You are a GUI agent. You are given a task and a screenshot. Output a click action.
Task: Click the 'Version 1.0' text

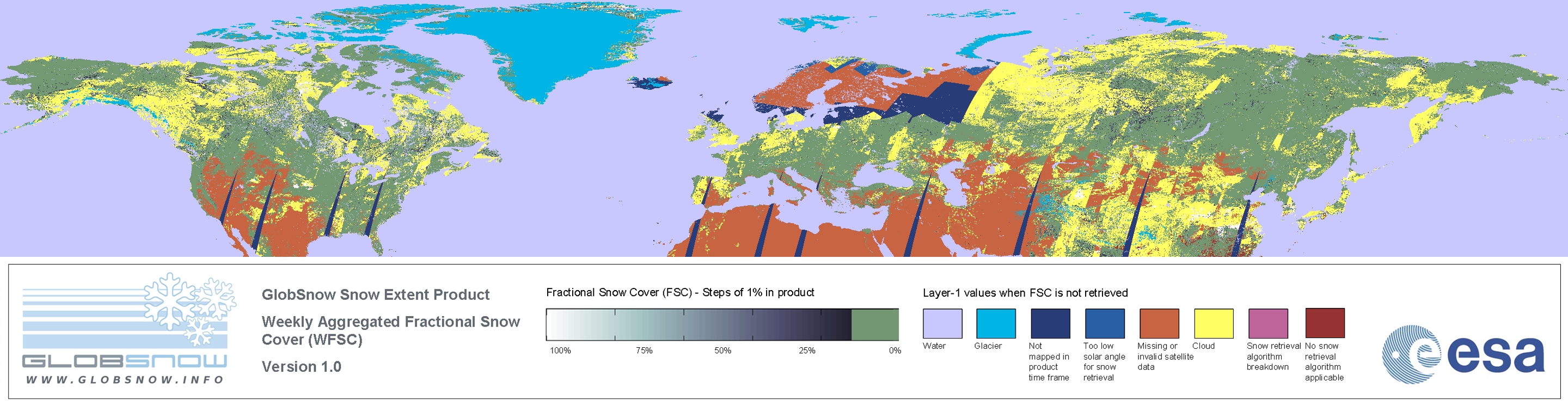pos(301,366)
